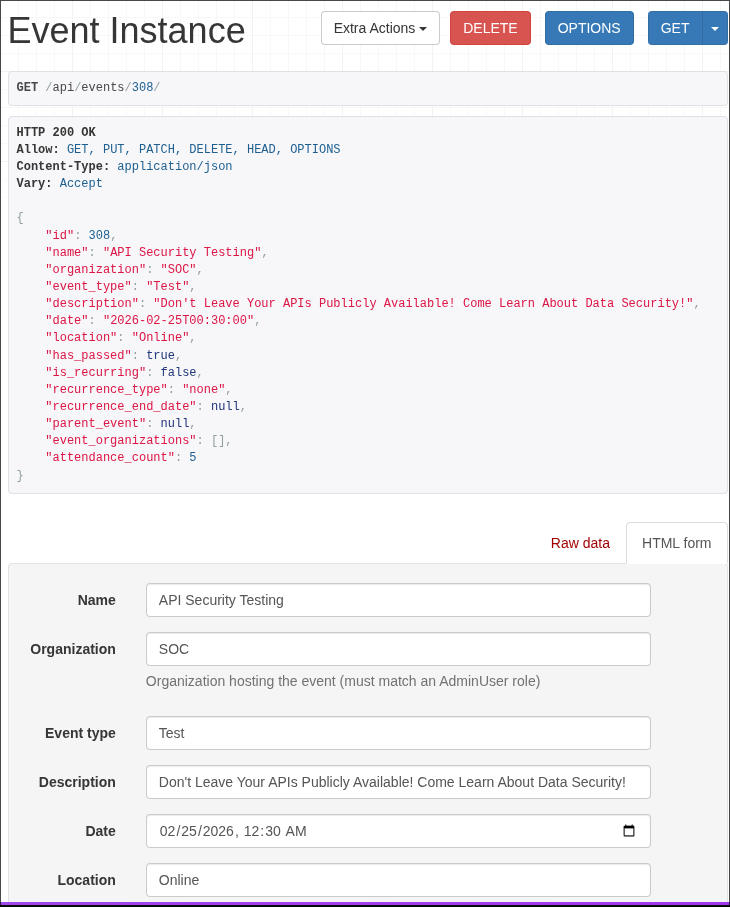This screenshot has width=730, height=907.
Task: Click the OPTIONS button
Action: pos(589,28)
